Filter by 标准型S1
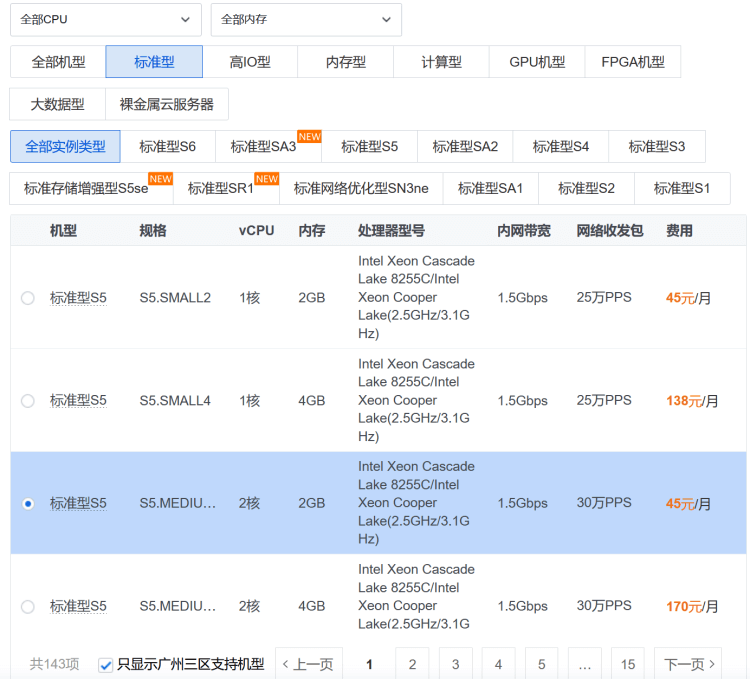Screen dimensions: 750x680 click(682, 188)
